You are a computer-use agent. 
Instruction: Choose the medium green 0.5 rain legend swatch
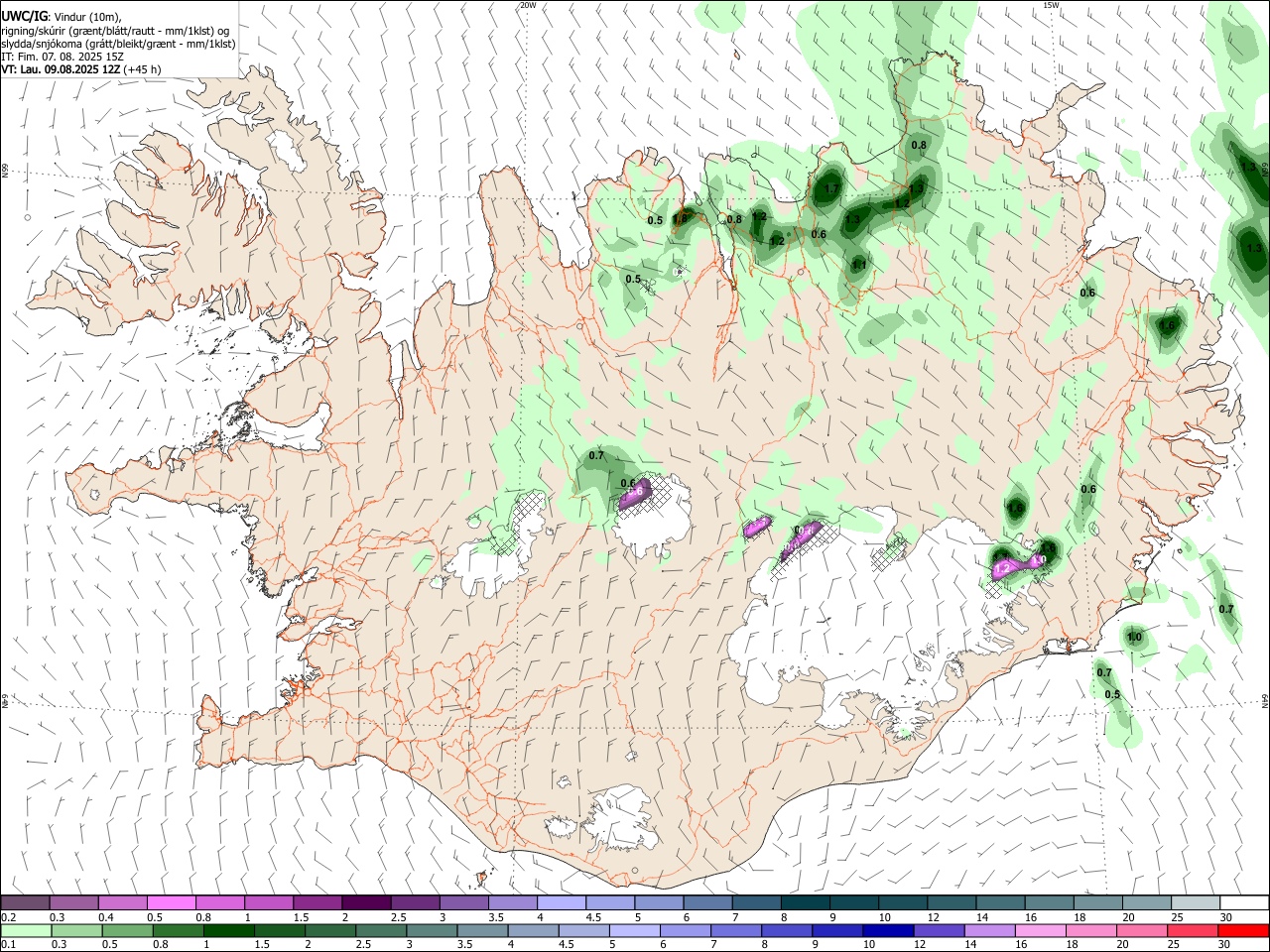coord(128,930)
